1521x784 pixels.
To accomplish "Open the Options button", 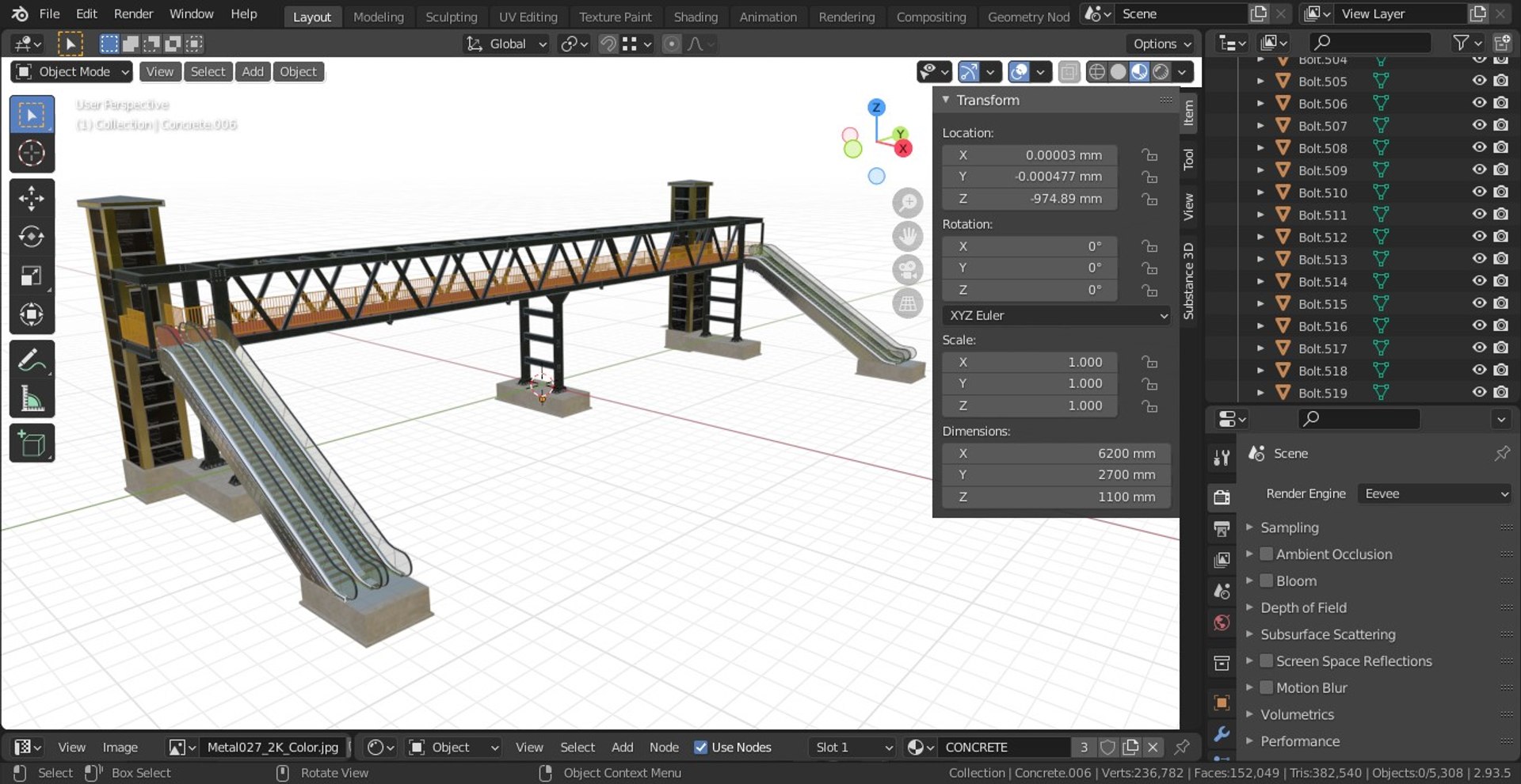I will click(1160, 44).
